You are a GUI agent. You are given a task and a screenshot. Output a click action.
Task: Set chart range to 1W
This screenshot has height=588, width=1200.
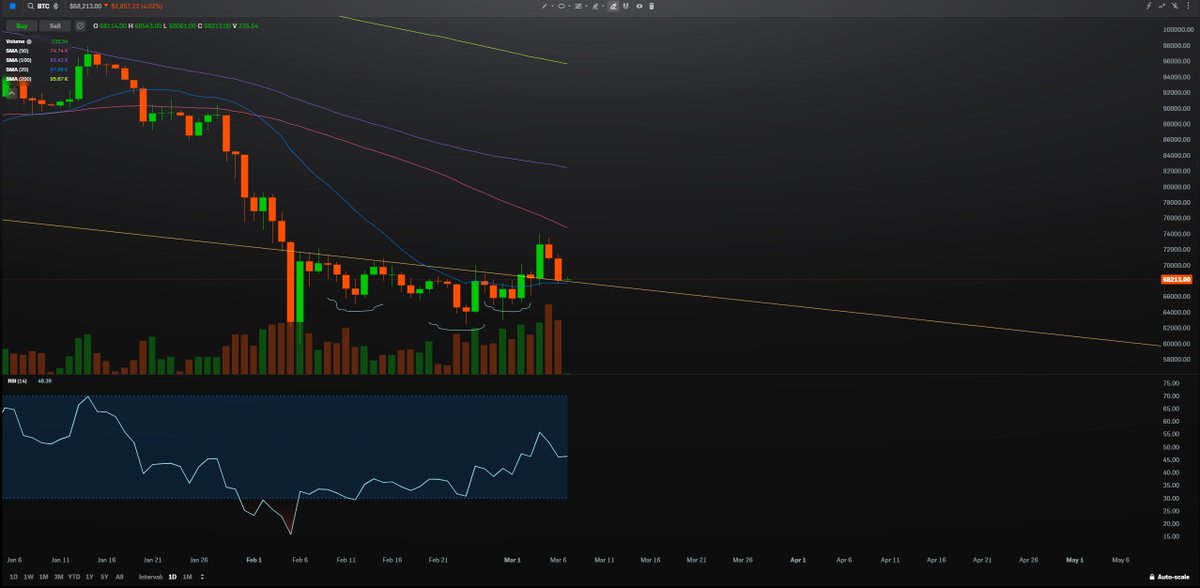[27, 577]
